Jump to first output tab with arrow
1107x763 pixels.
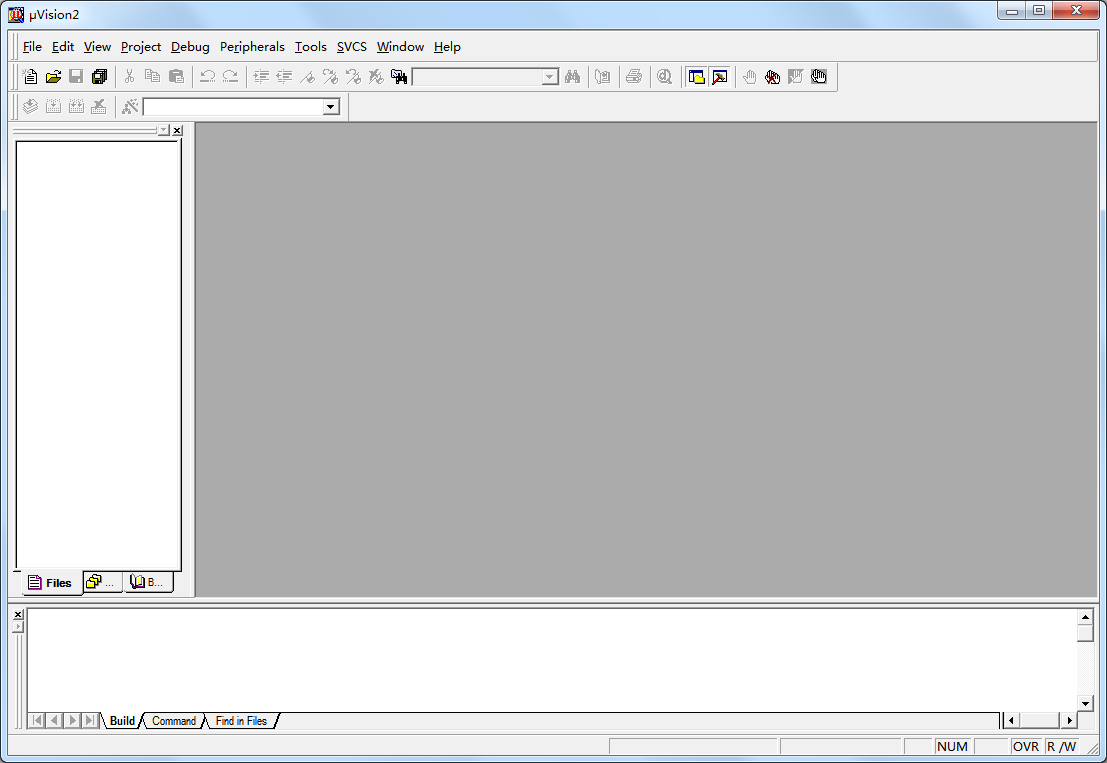tap(37, 721)
